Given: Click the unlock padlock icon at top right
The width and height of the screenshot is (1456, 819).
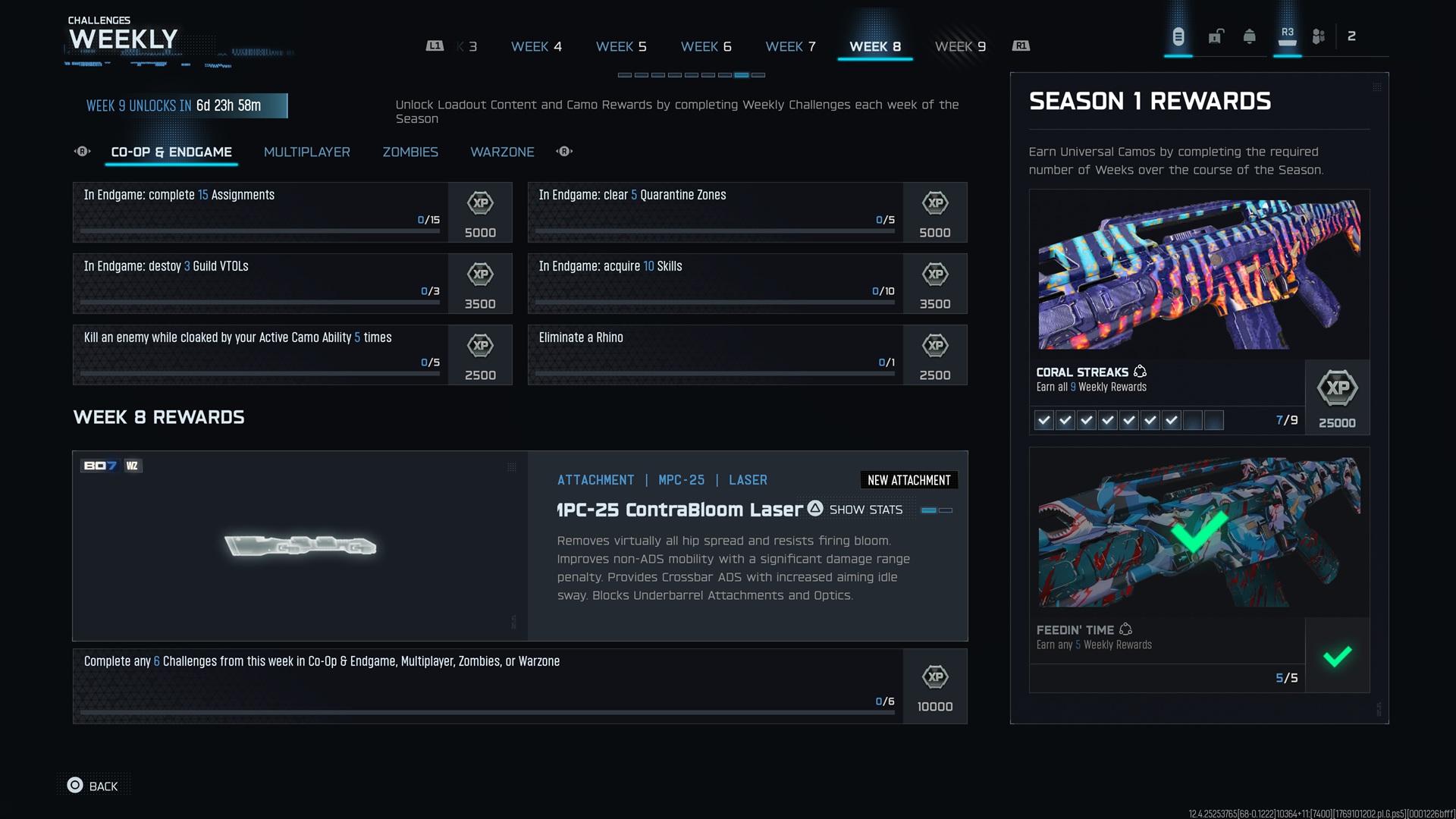Looking at the screenshot, I should [1216, 36].
